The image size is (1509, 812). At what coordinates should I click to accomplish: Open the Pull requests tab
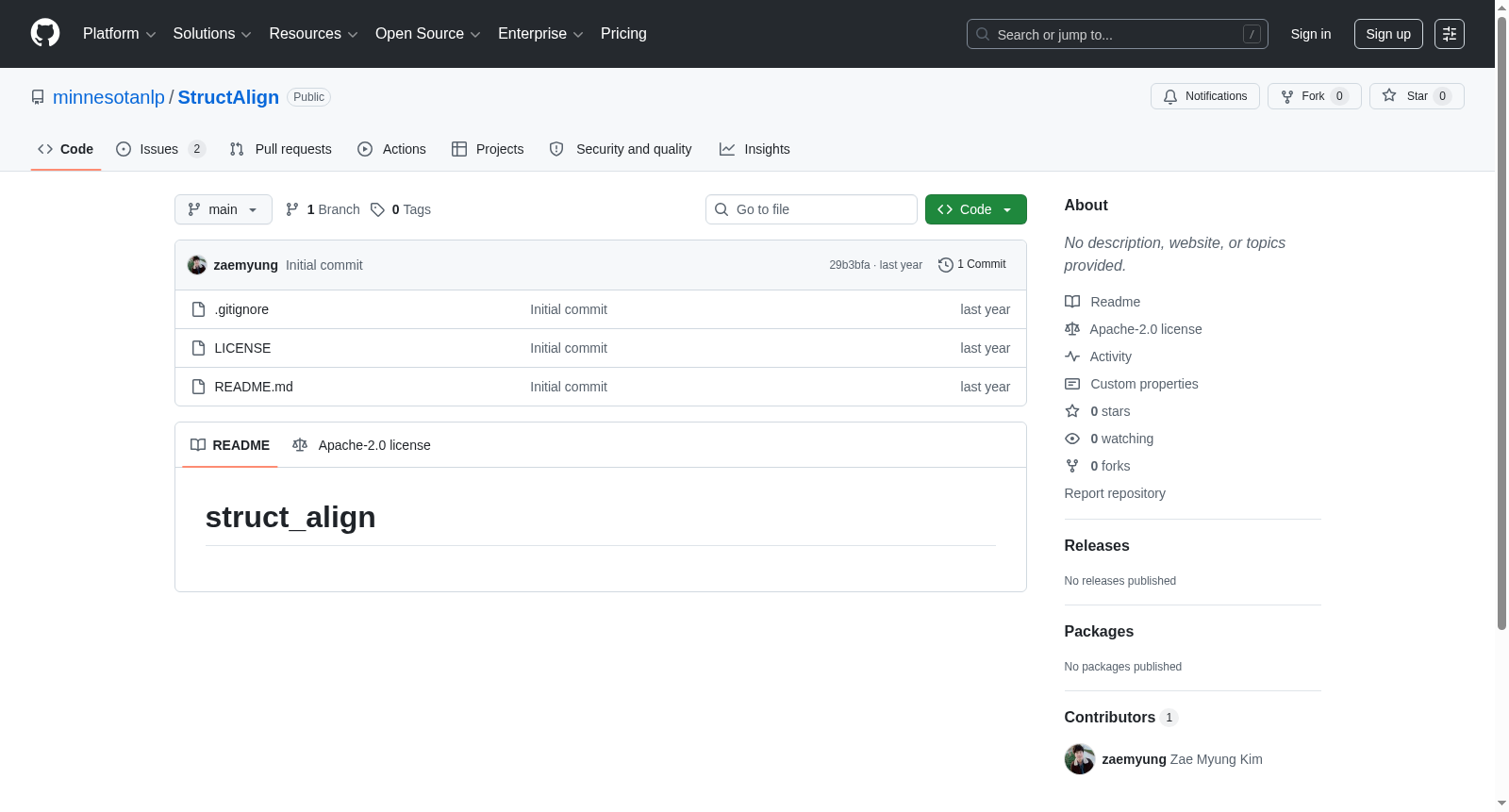[281, 149]
